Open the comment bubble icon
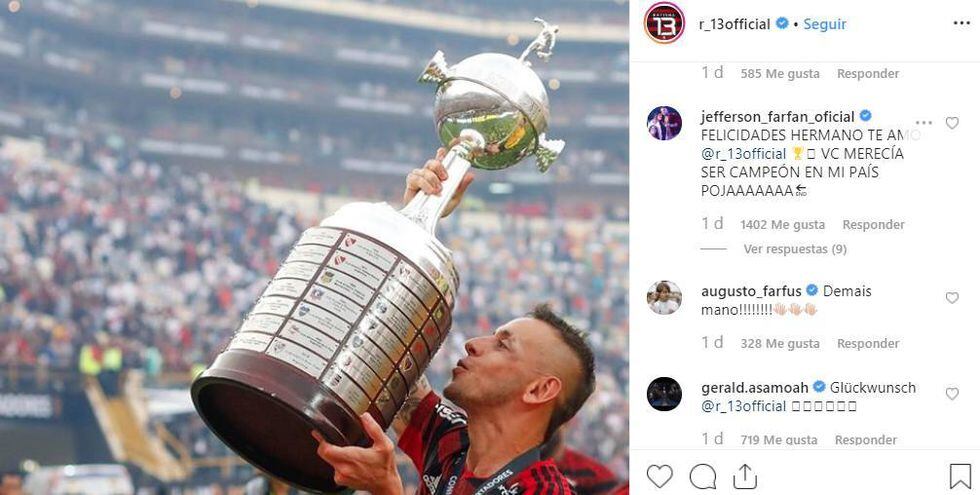Screen dimensions: 980x495 [702, 477]
